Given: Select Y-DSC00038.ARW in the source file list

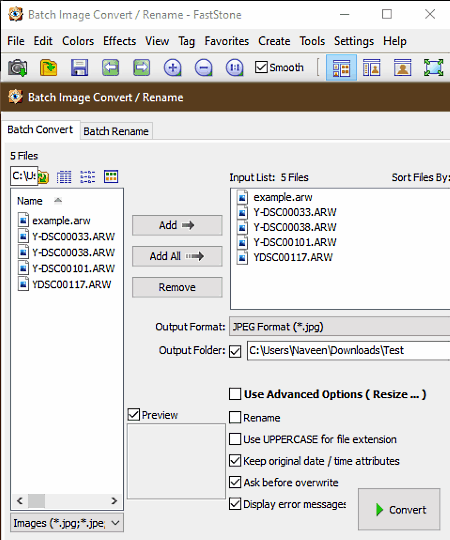Looking at the screenshot, I should [x=66, y=252].
